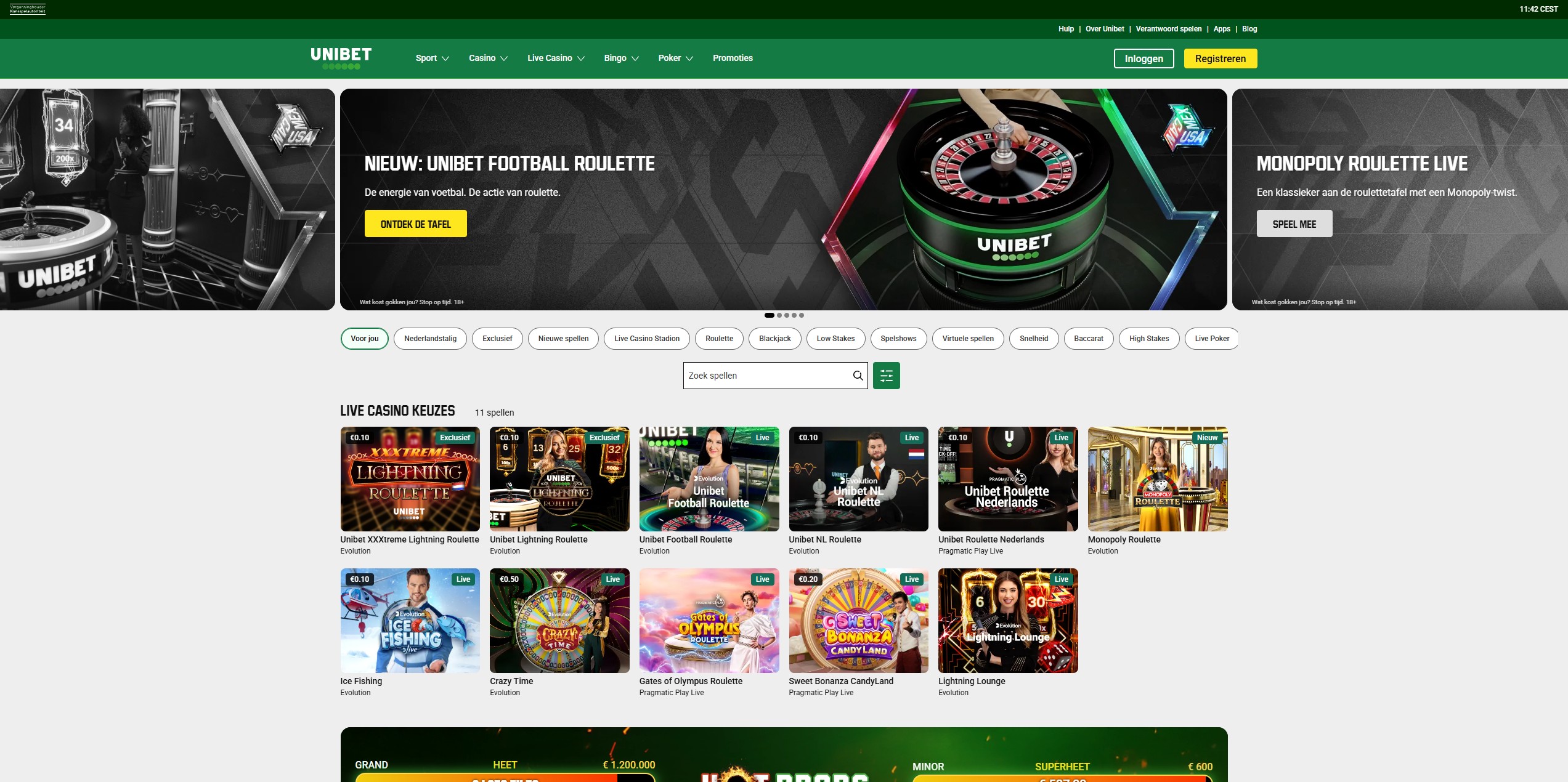1568x782 pixels.
Task: Expand the Poker menu dropdown
Action: point(675,58)
